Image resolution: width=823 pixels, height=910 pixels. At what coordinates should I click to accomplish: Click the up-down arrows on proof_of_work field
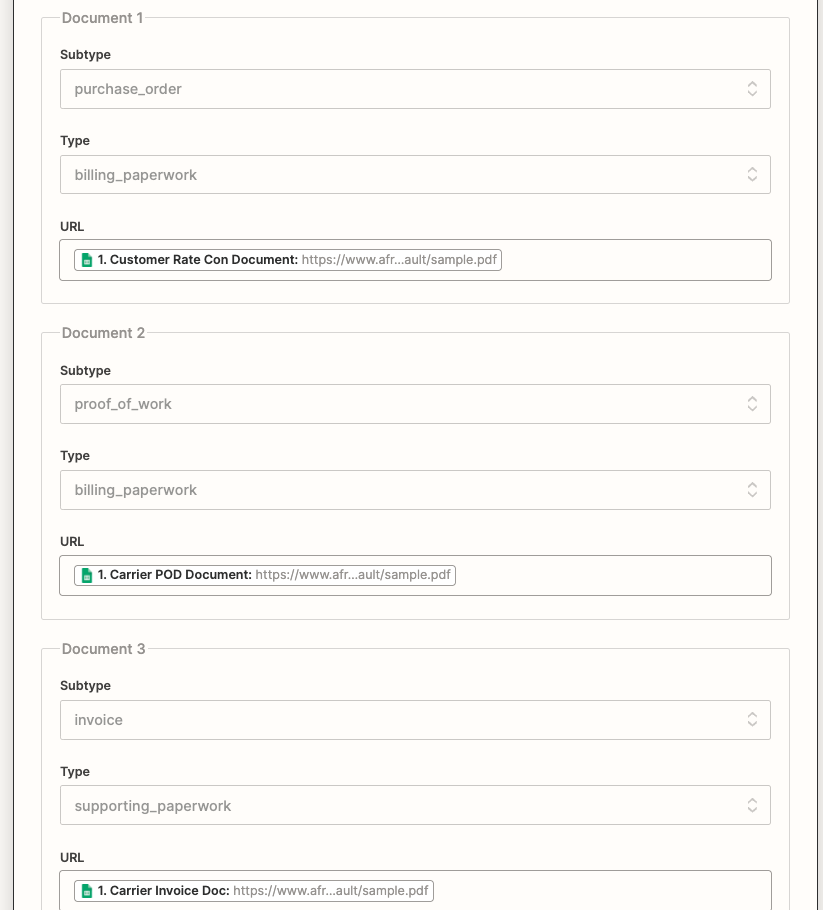point(752,404)
